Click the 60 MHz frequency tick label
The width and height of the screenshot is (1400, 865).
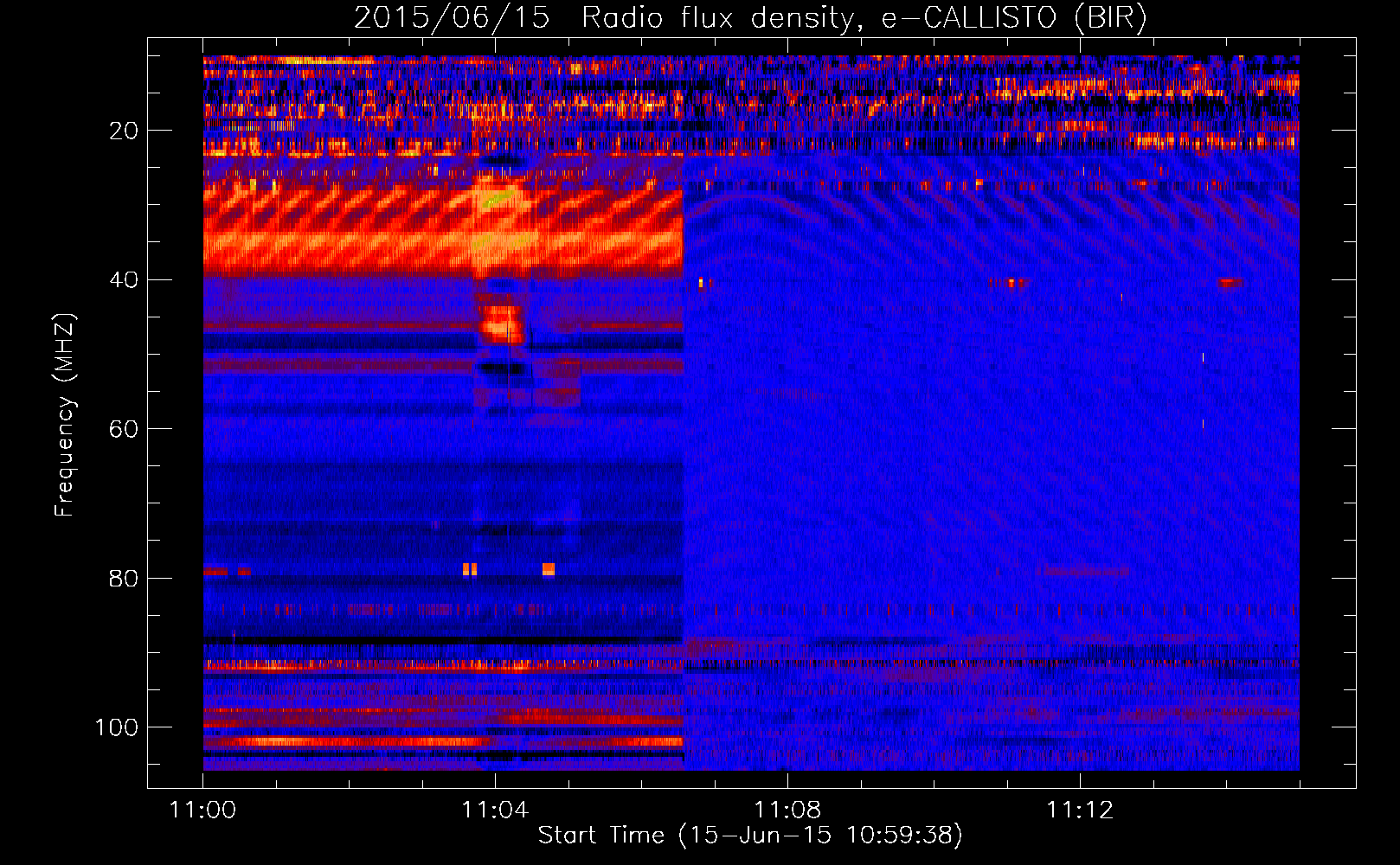coord(124,429)
